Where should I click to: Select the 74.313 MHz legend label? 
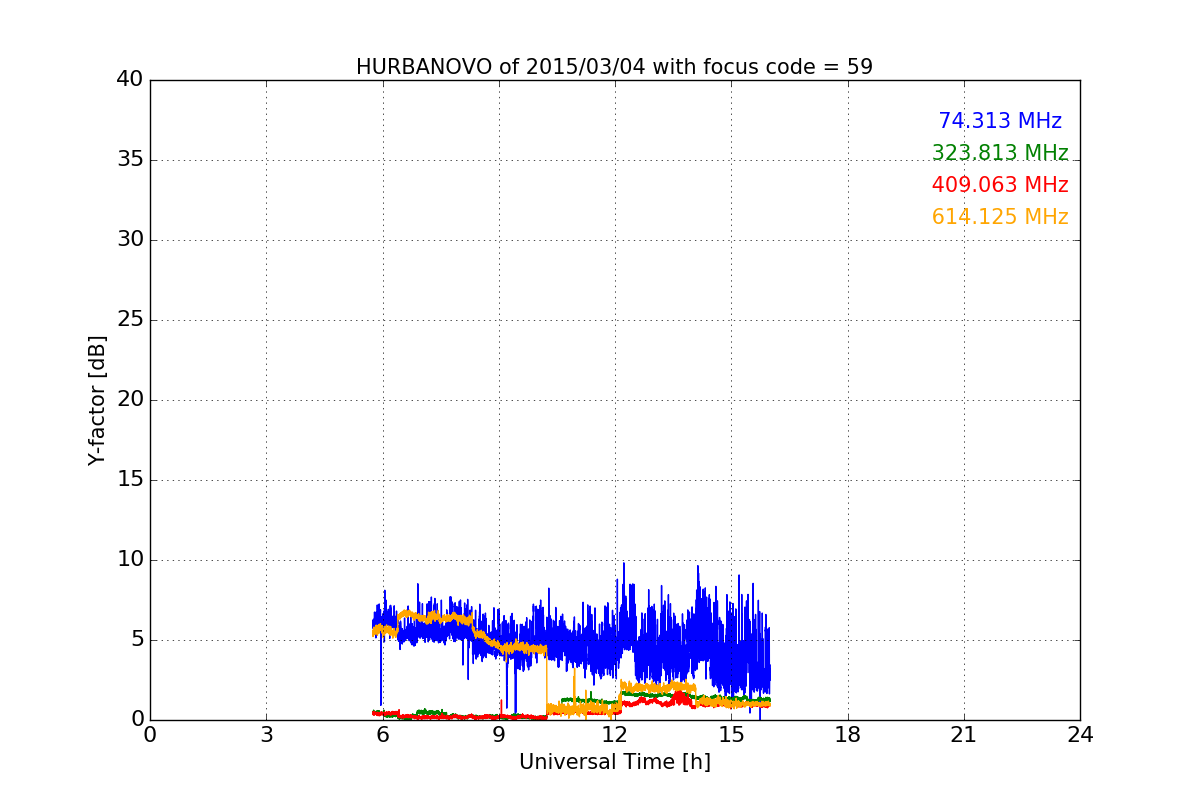(1000, 121)
